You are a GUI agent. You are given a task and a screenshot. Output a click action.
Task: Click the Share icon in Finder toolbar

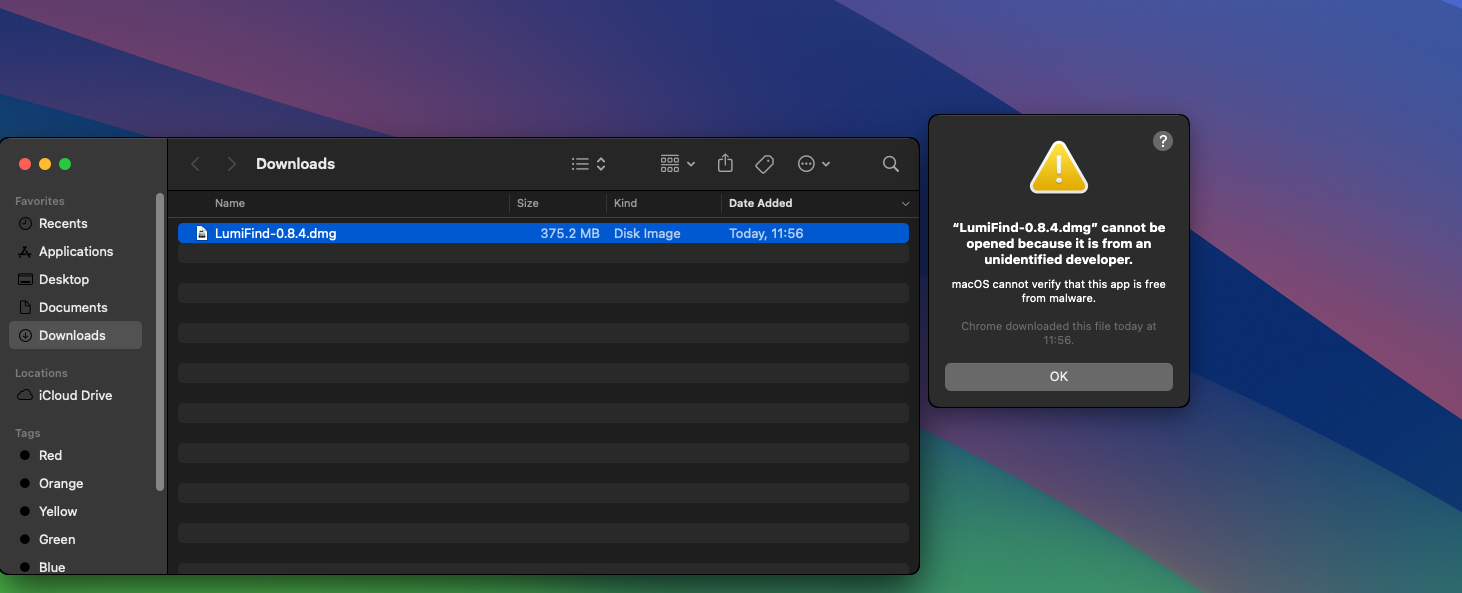coord(726,163)
